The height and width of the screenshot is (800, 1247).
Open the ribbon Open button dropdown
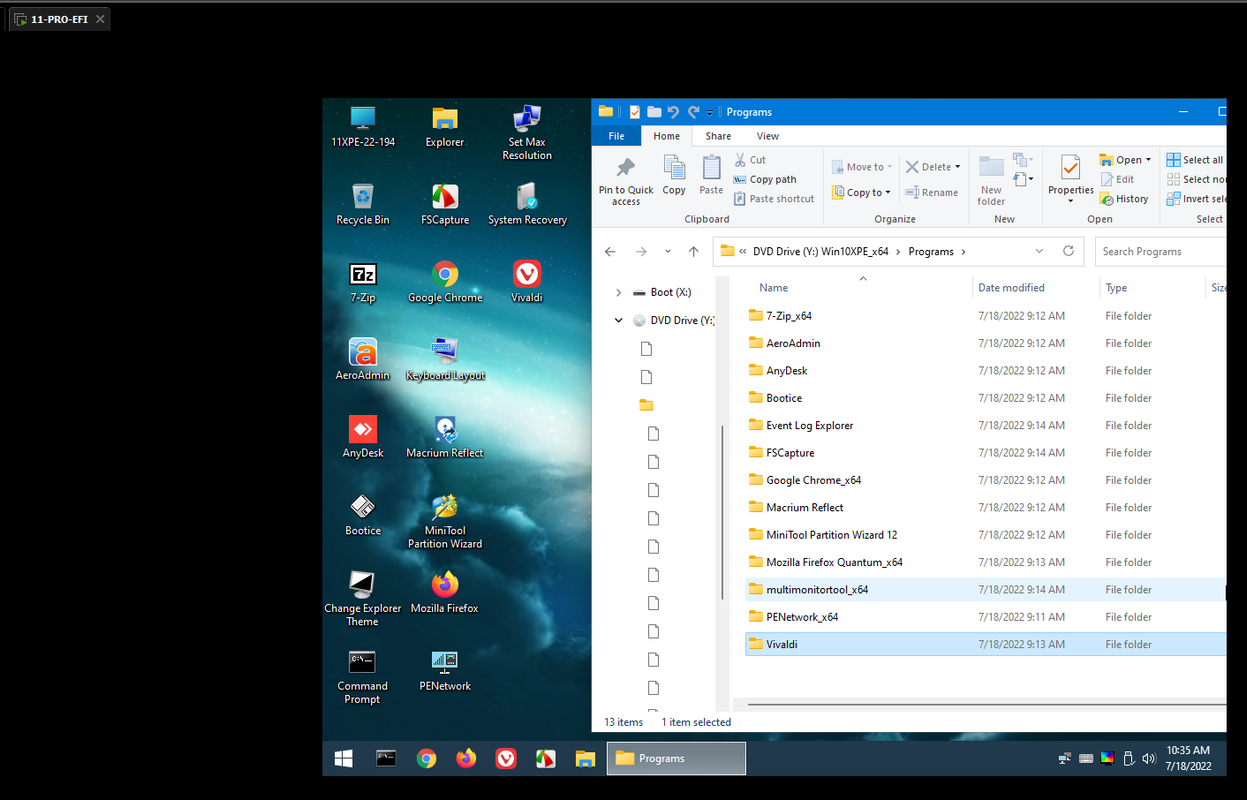pyautogui.click(x=1148, y=160)
